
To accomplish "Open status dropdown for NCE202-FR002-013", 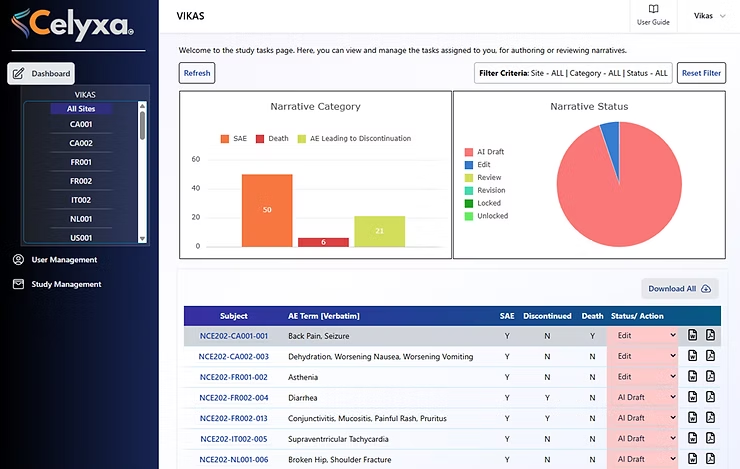I will (642, 418).
